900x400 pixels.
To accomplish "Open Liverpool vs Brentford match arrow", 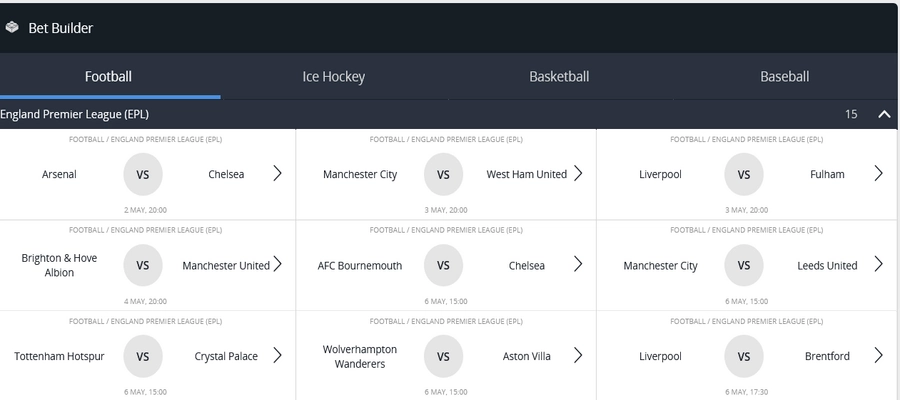I will pos(878,355).
